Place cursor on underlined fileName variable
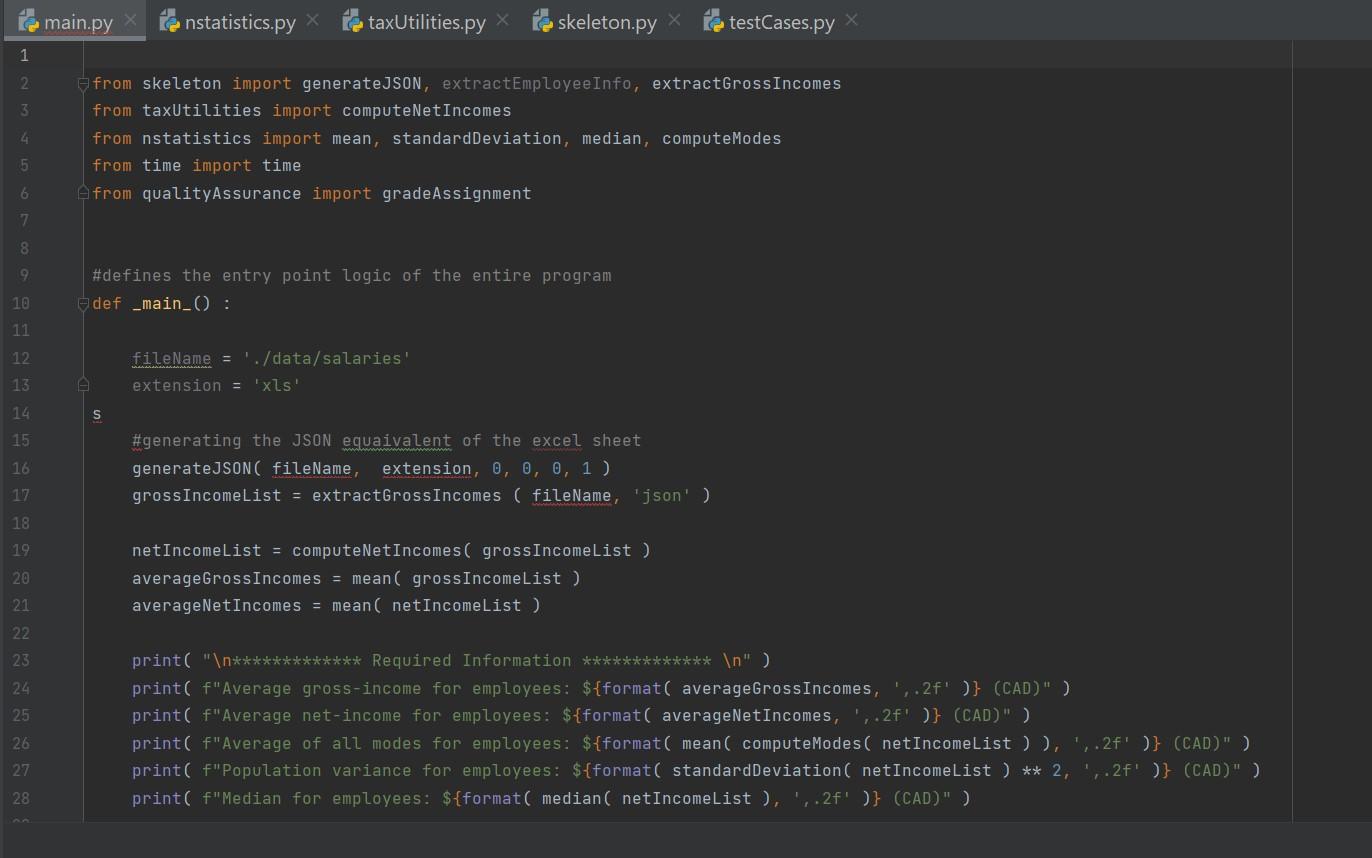The height and width of the screenshot is (858, 1372). [170, 358]
